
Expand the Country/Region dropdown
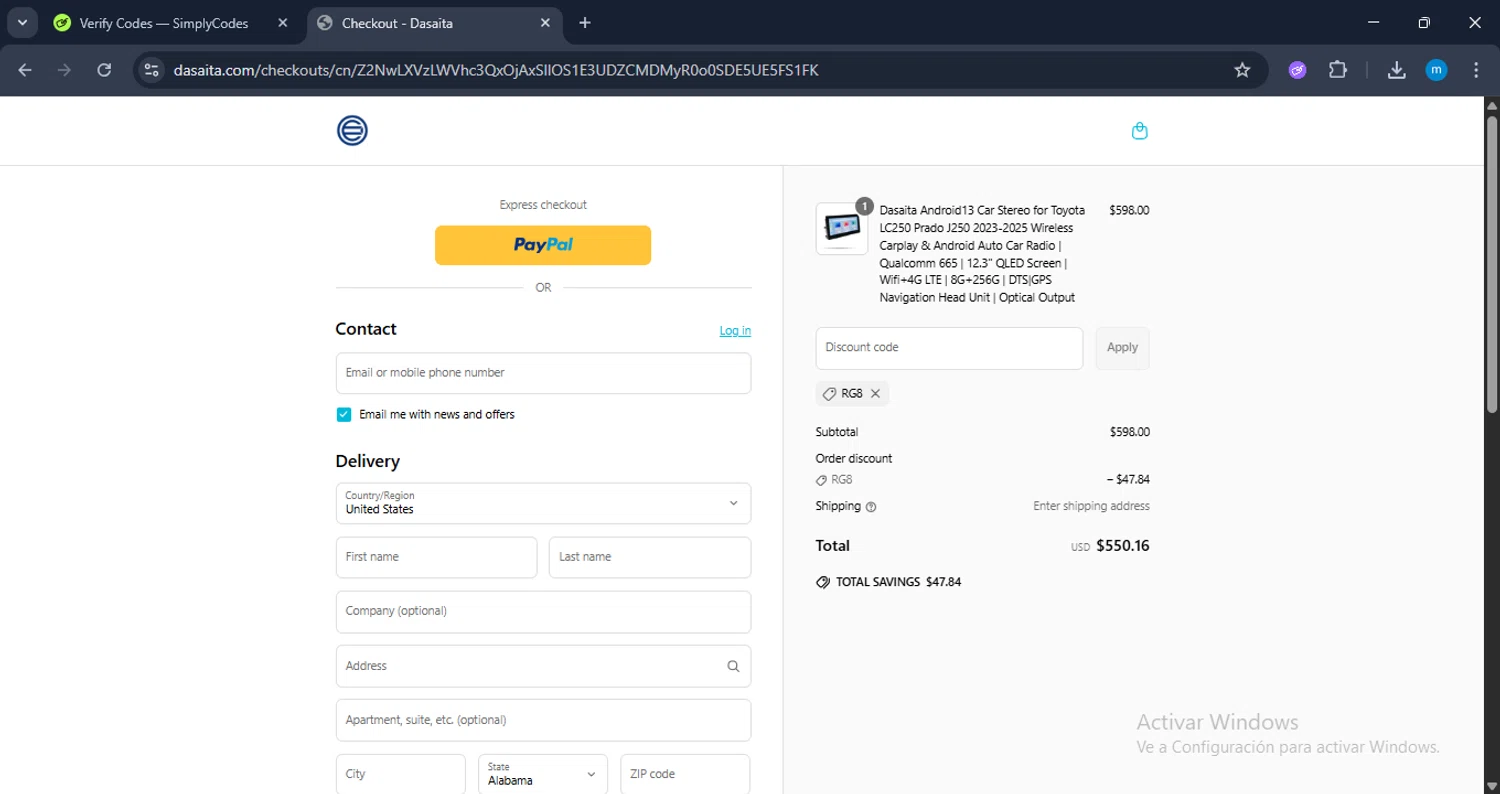[543, 503]
